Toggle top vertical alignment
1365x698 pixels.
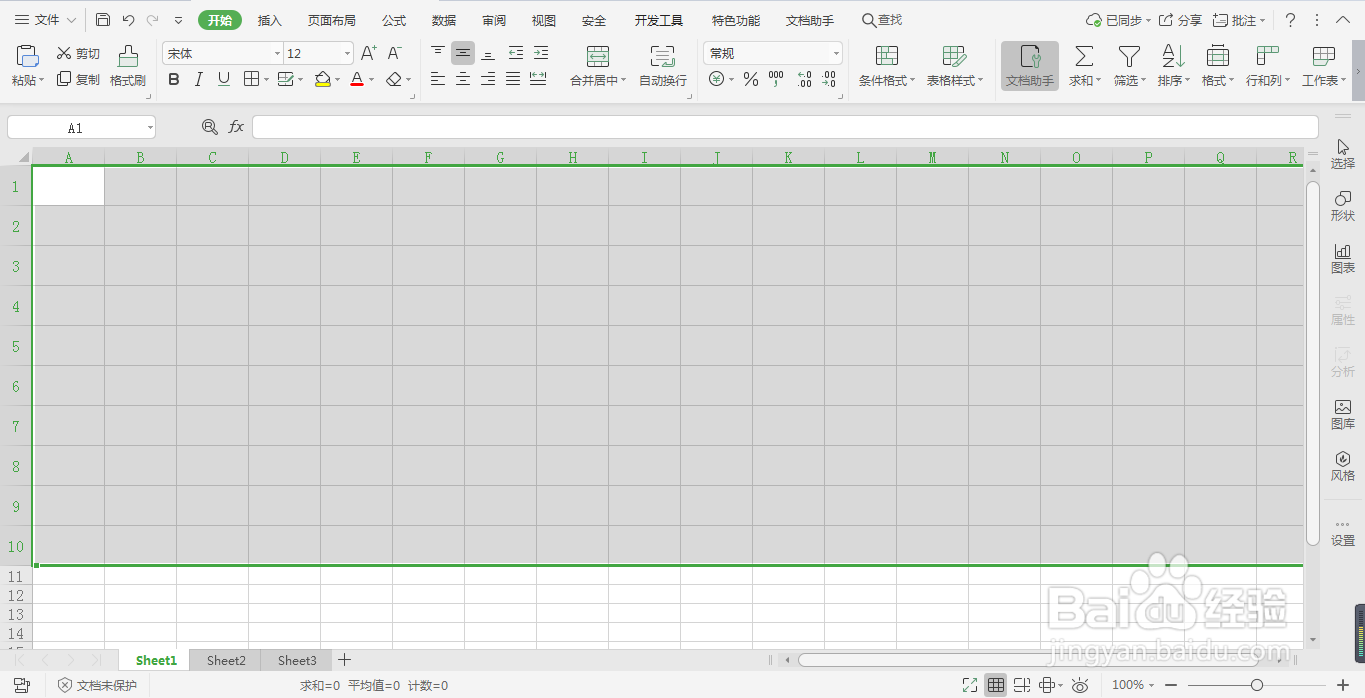point(437,53)
